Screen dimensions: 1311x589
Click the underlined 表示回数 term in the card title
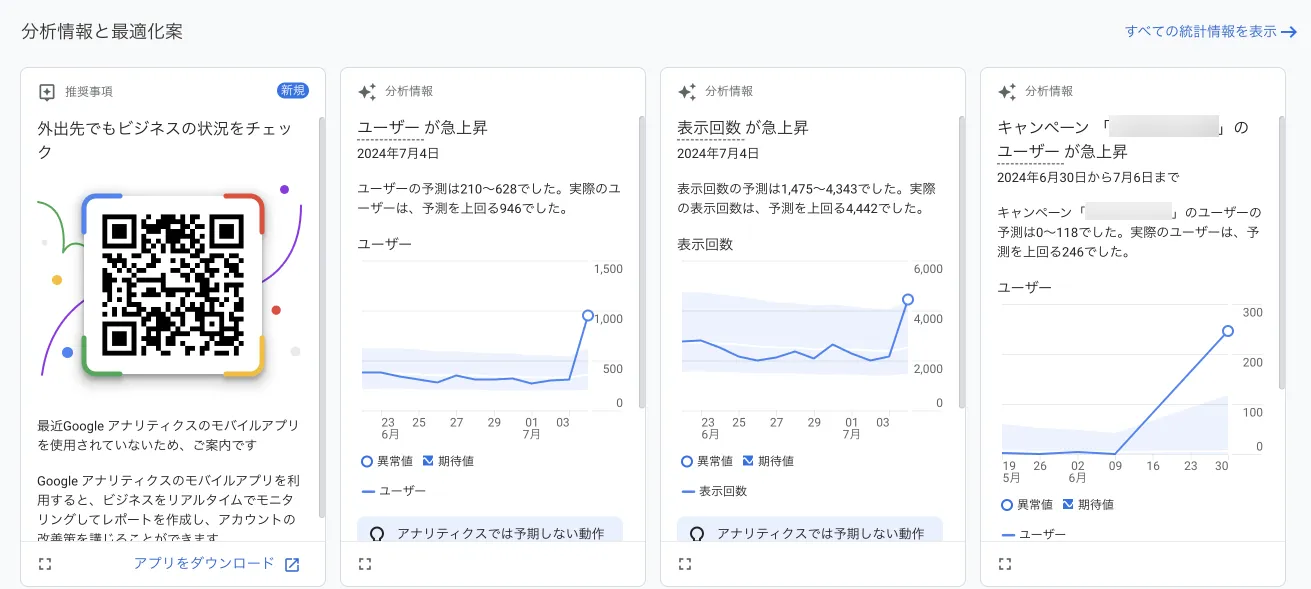[x=709, y=128]
